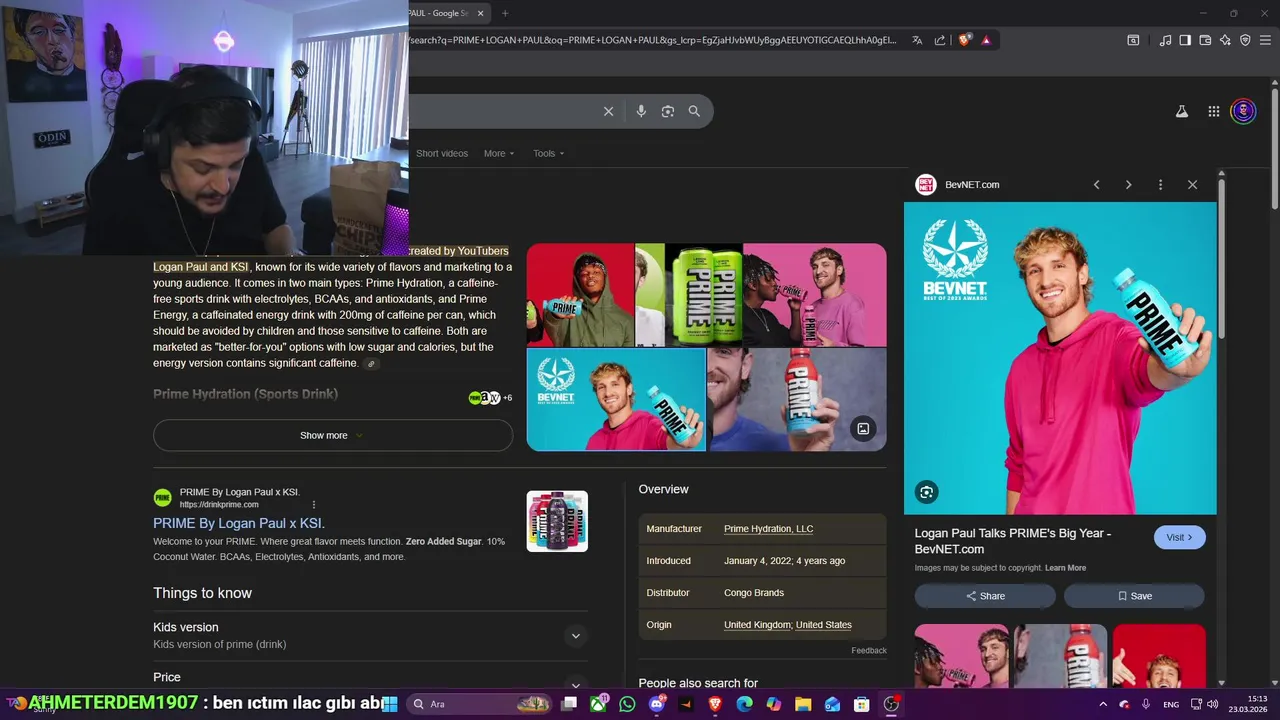Screen dimensions: 1280x720
Task: Close the PAUL Google Search tab
Action: (x=481, y=13)
